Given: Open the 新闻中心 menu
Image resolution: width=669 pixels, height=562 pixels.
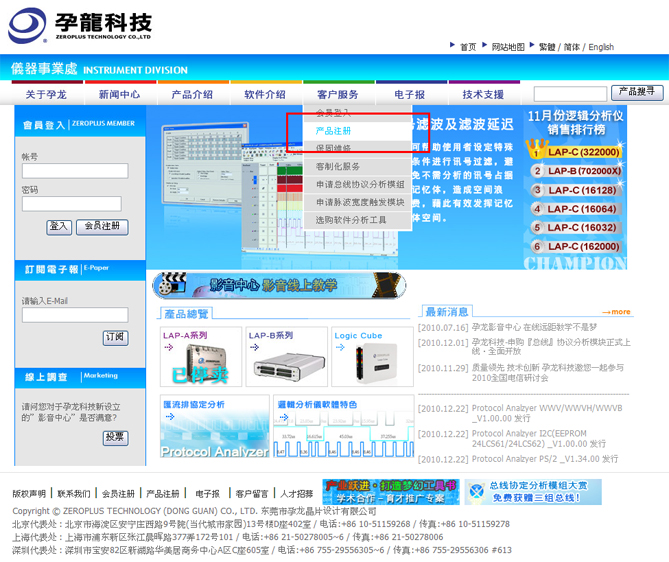Looking at the screenshot, I should coord(119,94).
